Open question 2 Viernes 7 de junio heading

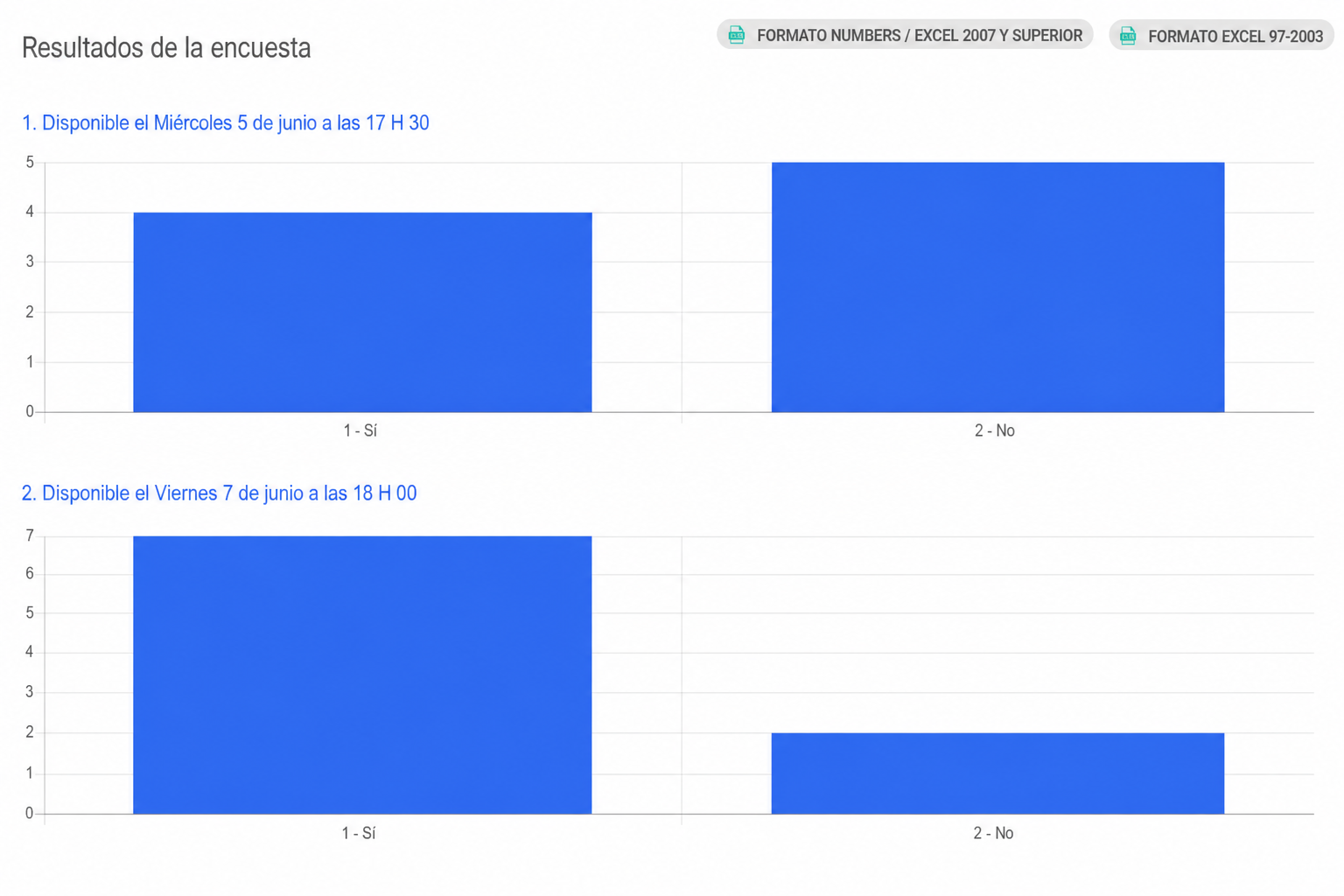[220, 493]
